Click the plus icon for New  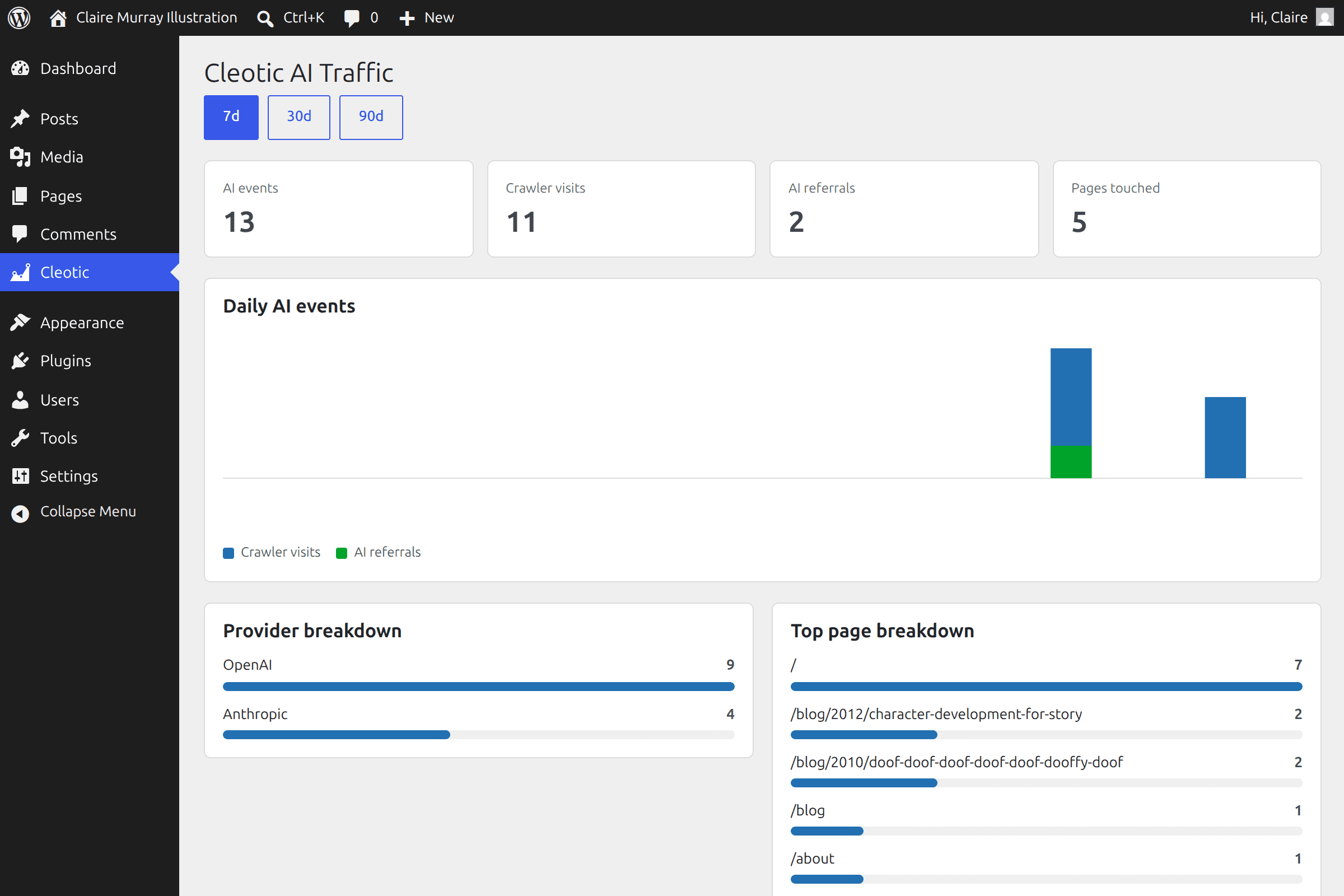pyautogui.click(x=407, y=18)
